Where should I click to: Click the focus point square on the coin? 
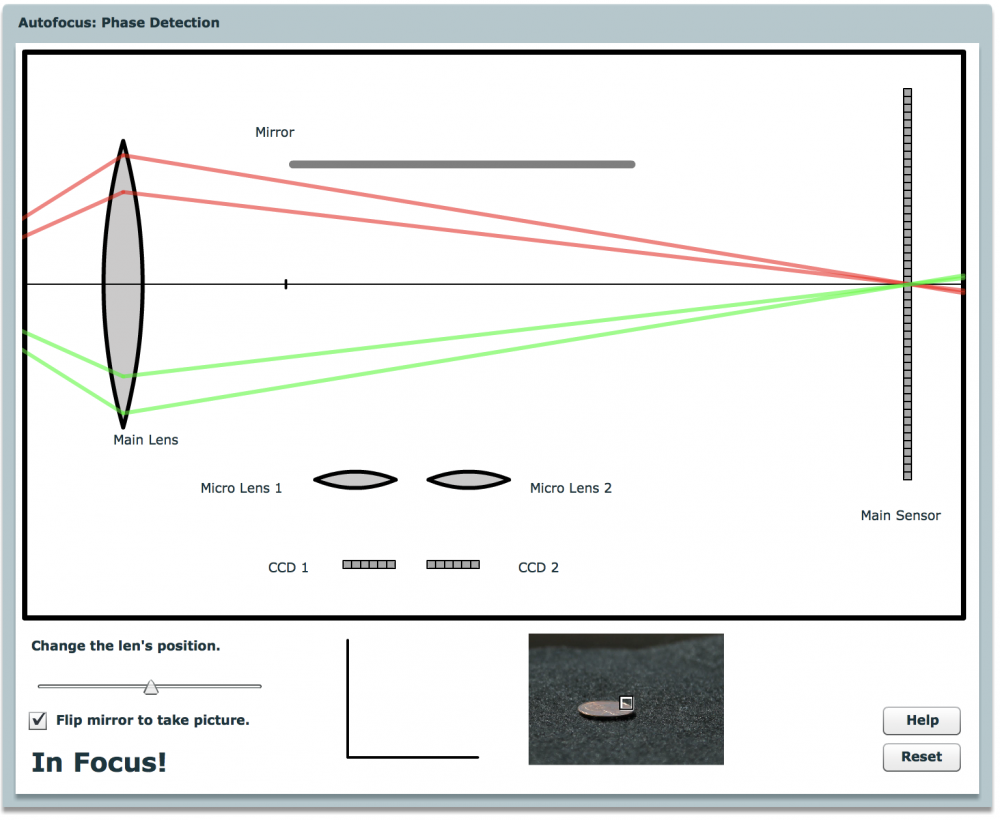pyautogui.click(x=626, y=703)
